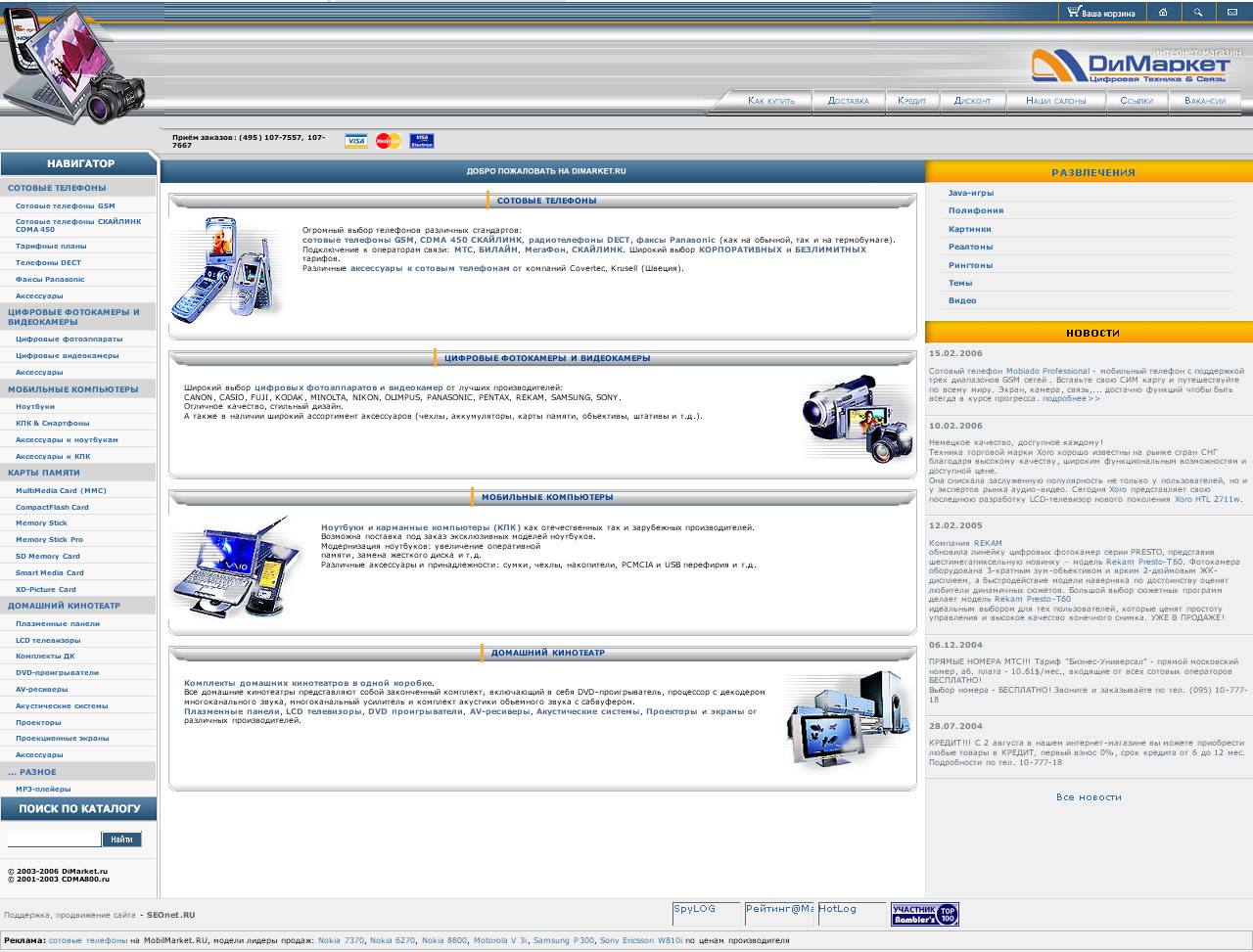Click the home theater picture
This screenshot has width=1253, height=952.
tap(848, 722)
